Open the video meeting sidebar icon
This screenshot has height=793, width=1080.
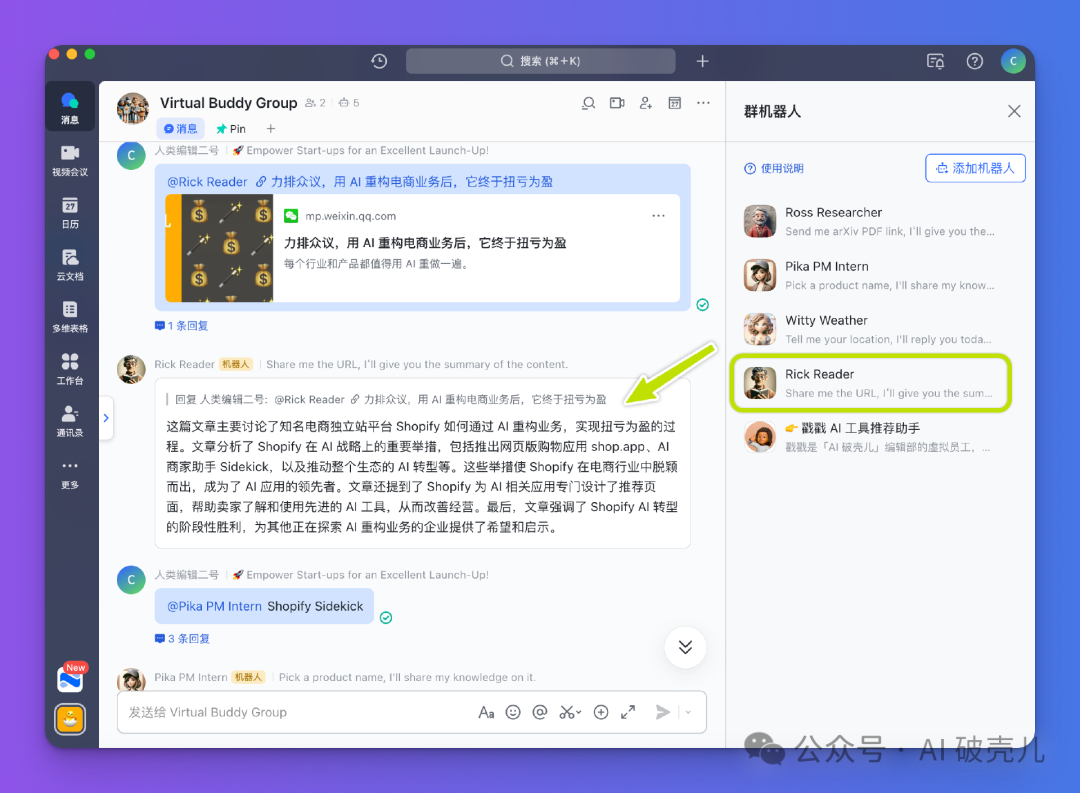(69, 159)
